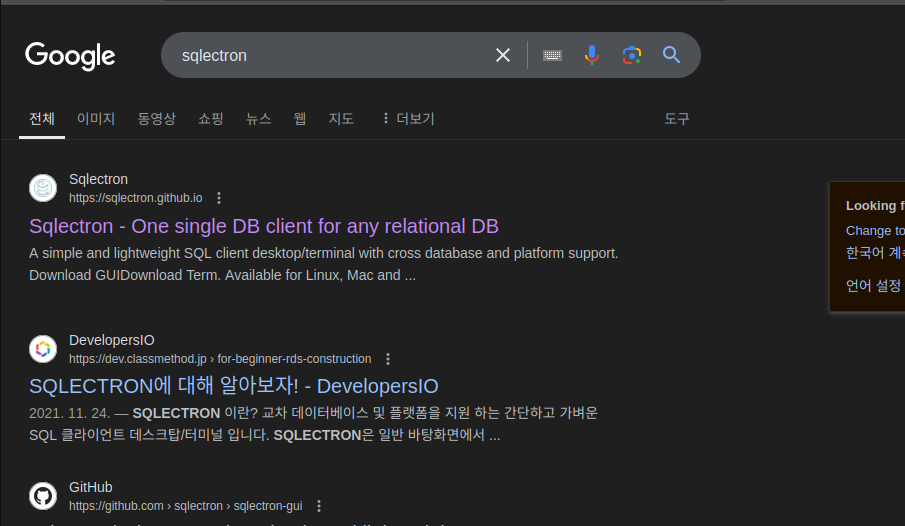905x526 pixels.
Task: Switch to the 이미지 tab
Action: pyautogui.click(x=96, y=119)
